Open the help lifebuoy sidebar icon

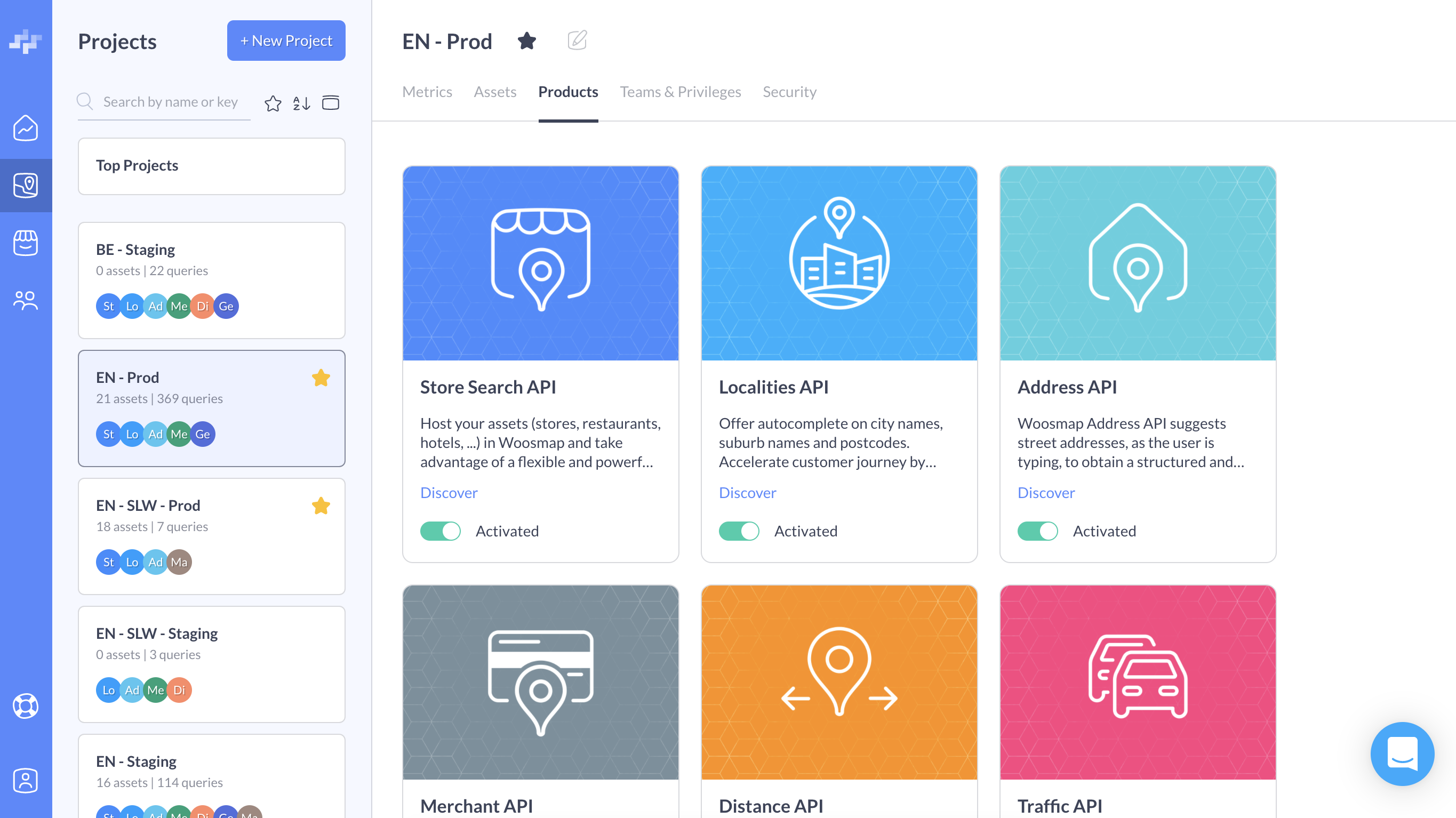(26, 706)
